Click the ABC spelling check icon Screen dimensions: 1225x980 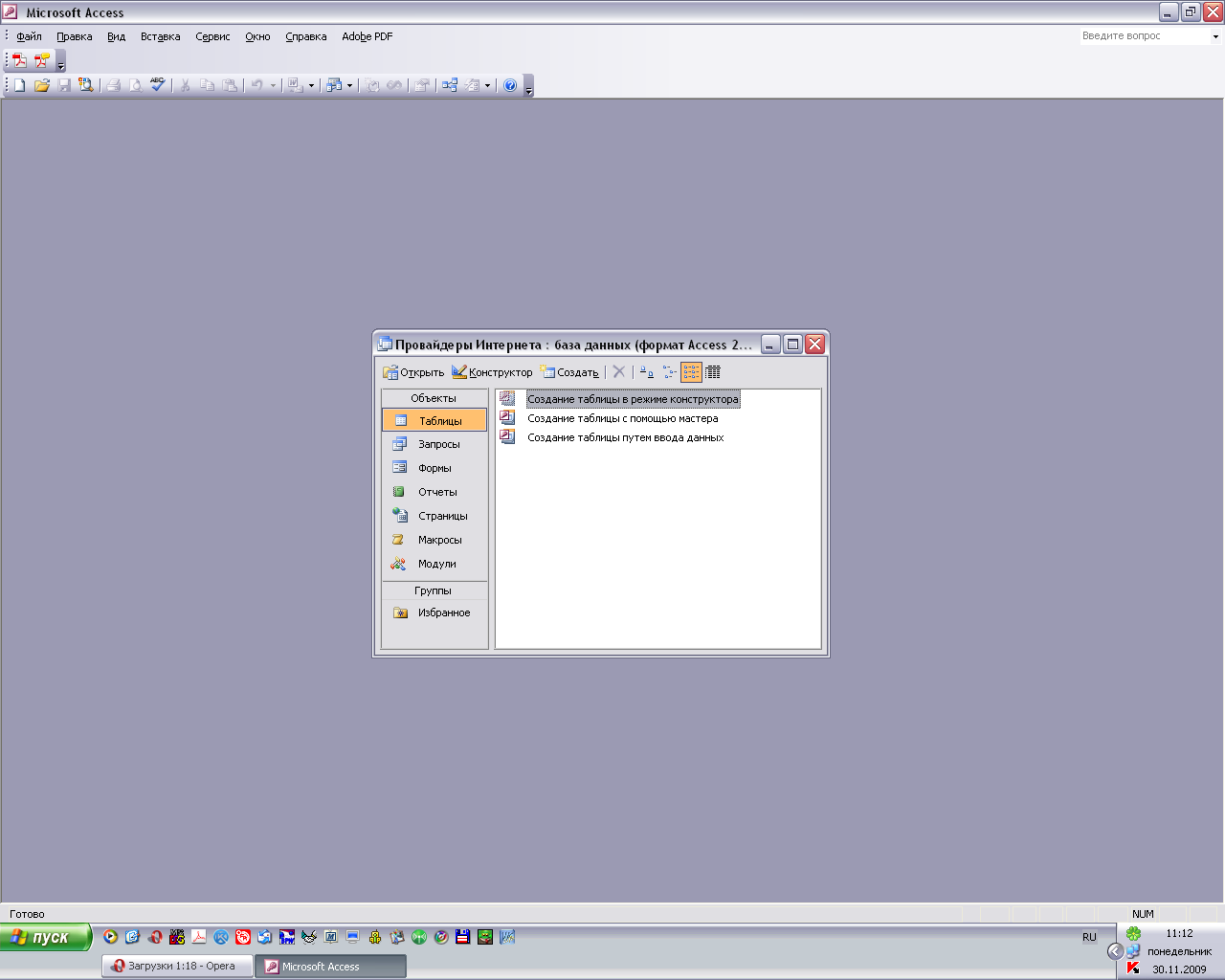(x=158, y=85)
